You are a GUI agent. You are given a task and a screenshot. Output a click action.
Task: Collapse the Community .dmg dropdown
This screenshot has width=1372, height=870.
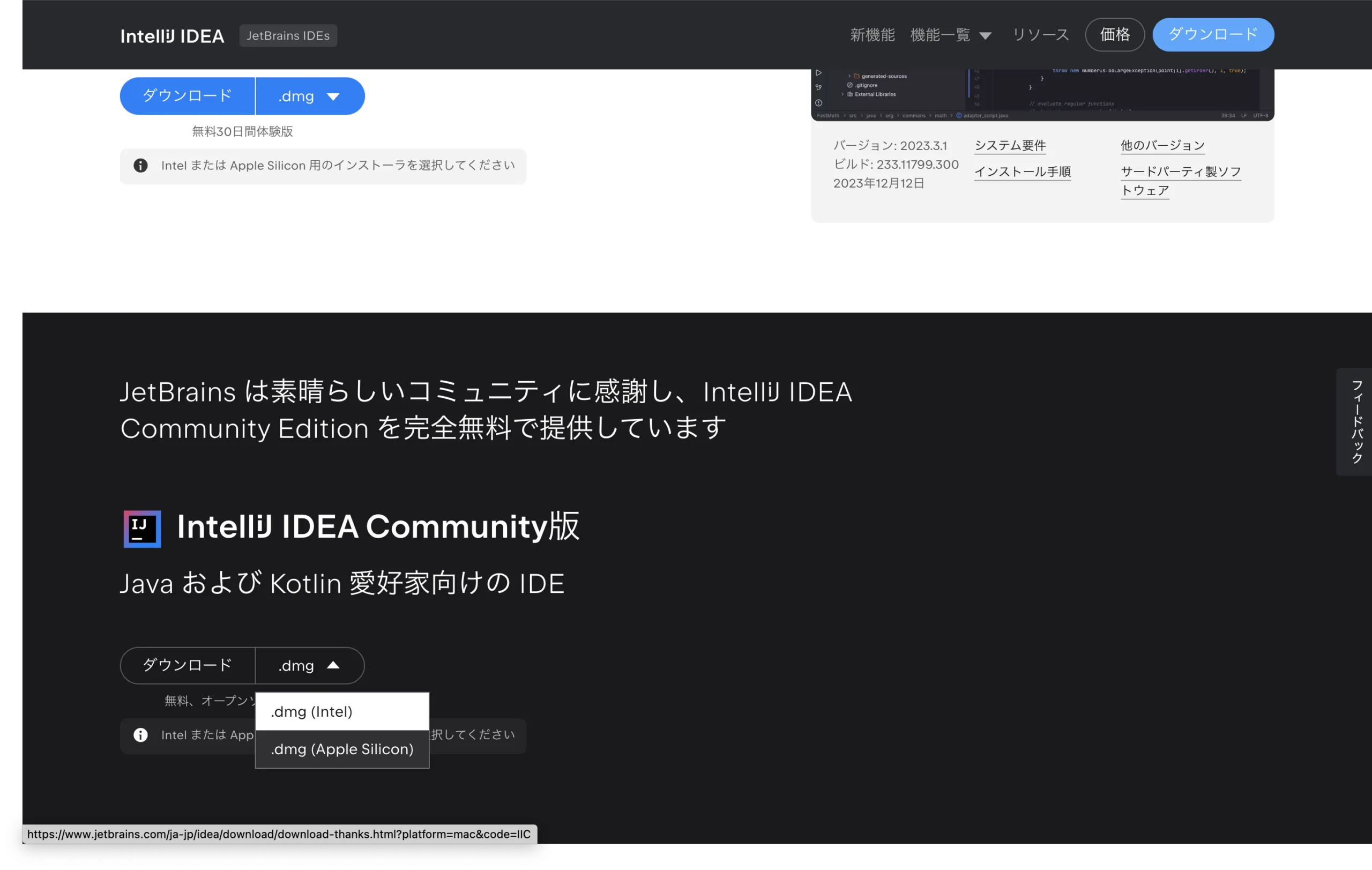310,665
